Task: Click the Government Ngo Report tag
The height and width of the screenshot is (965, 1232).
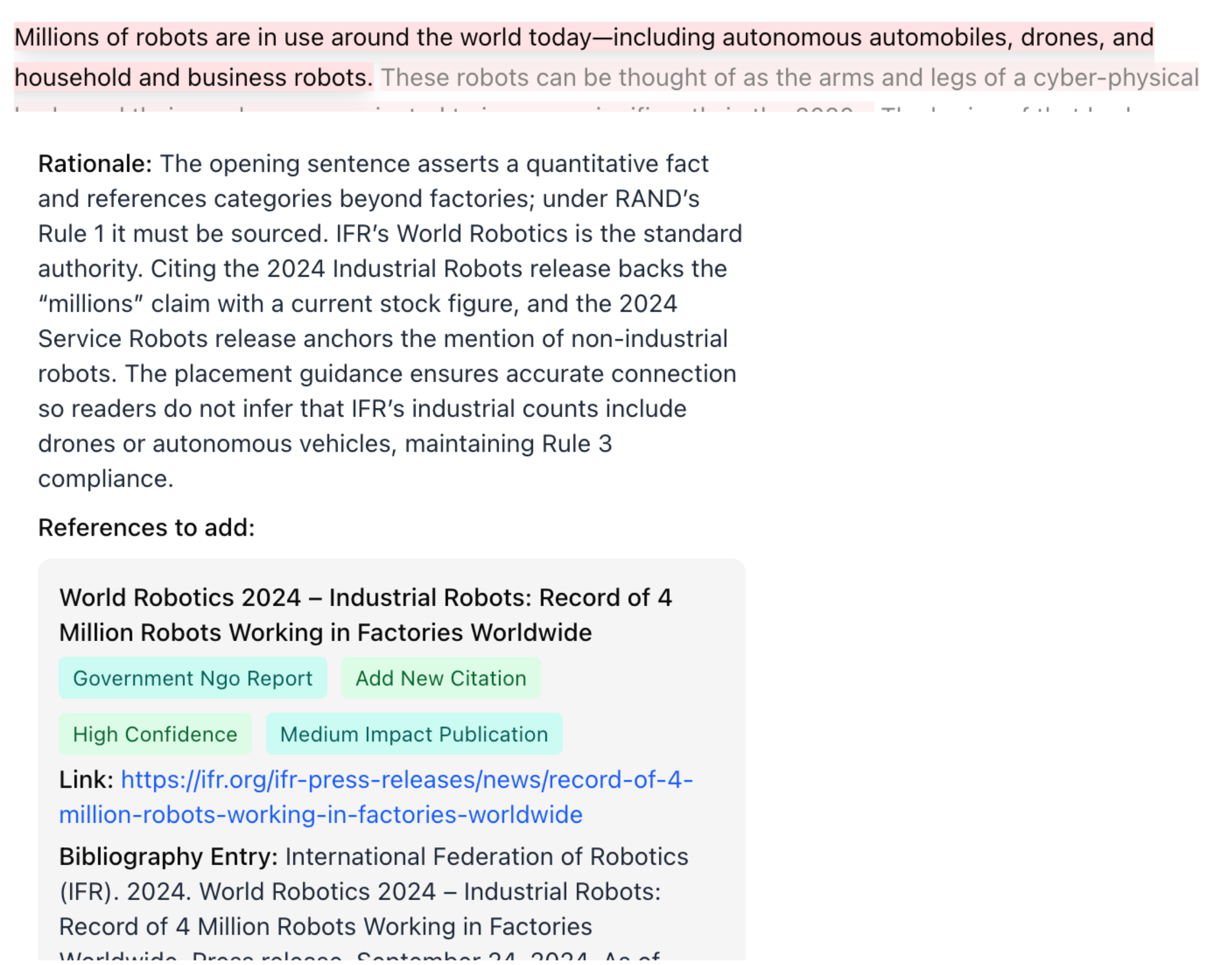Action: click(x=193, y=678)
